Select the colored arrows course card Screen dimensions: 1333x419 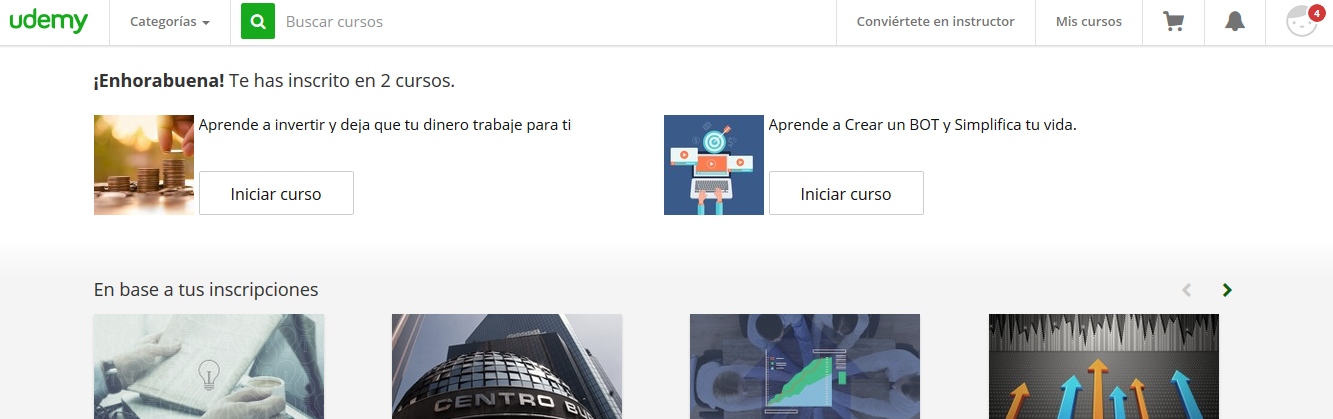point(1104,366)
